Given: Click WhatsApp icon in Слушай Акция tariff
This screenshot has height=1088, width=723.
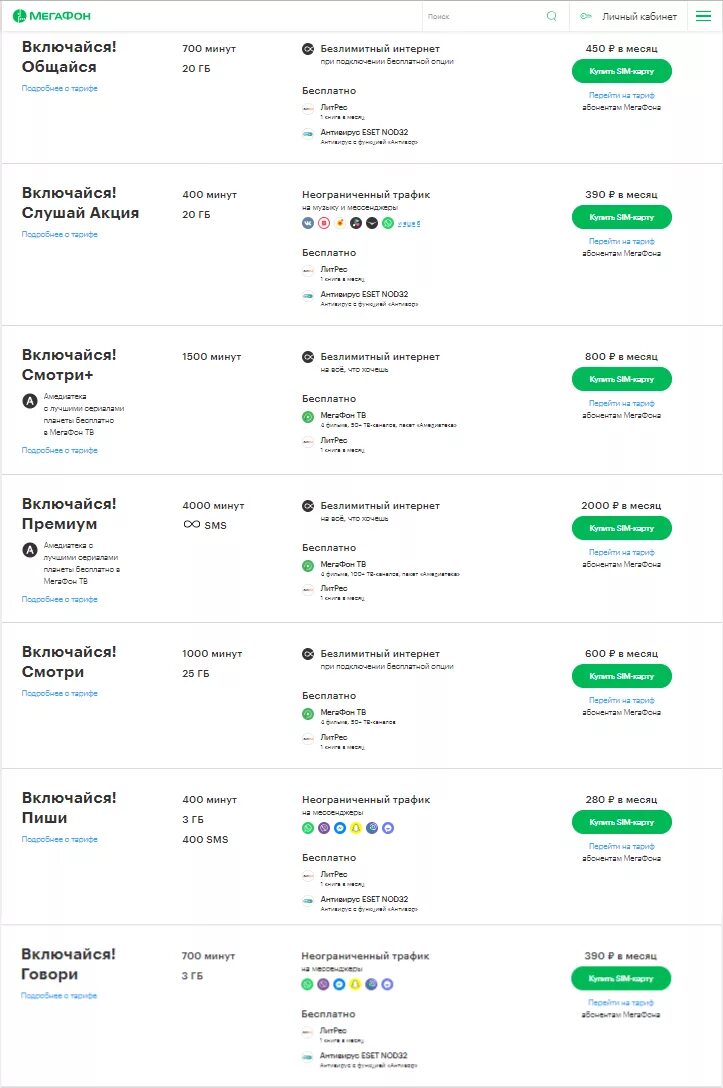Looking at the screenshot, I should [388, 223].
